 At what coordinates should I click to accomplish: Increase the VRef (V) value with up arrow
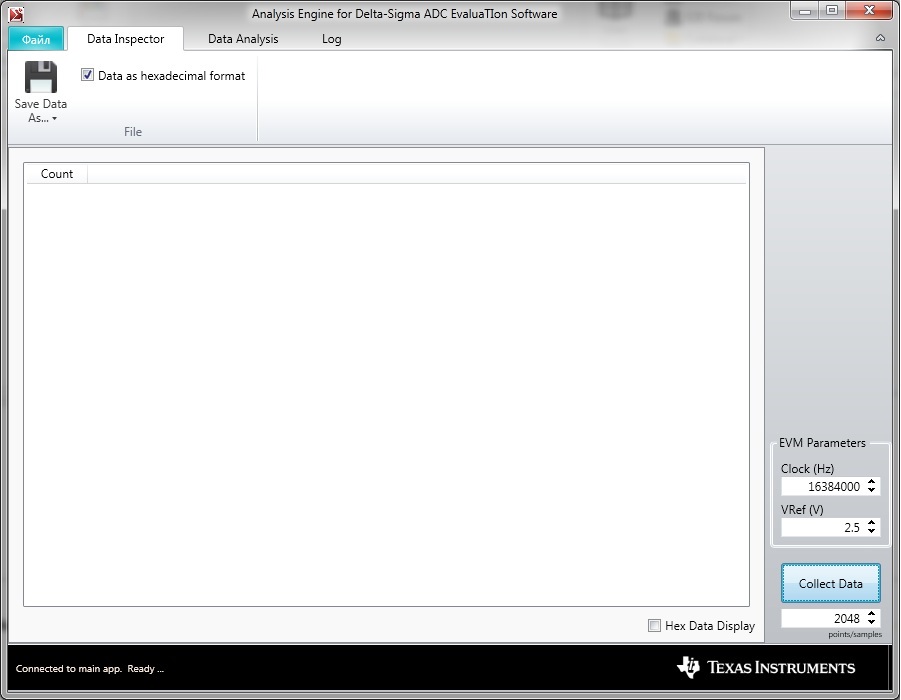tap(872, 523)
